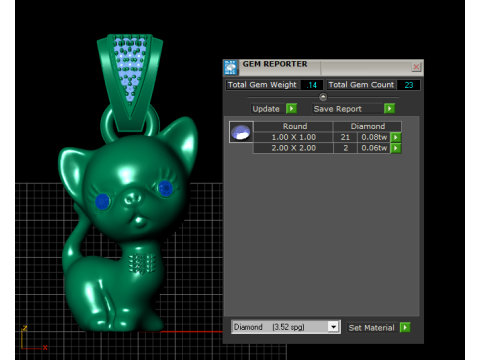Select the Total Gem Count value 23
480x360 pixels.
[x=409, y=85]
